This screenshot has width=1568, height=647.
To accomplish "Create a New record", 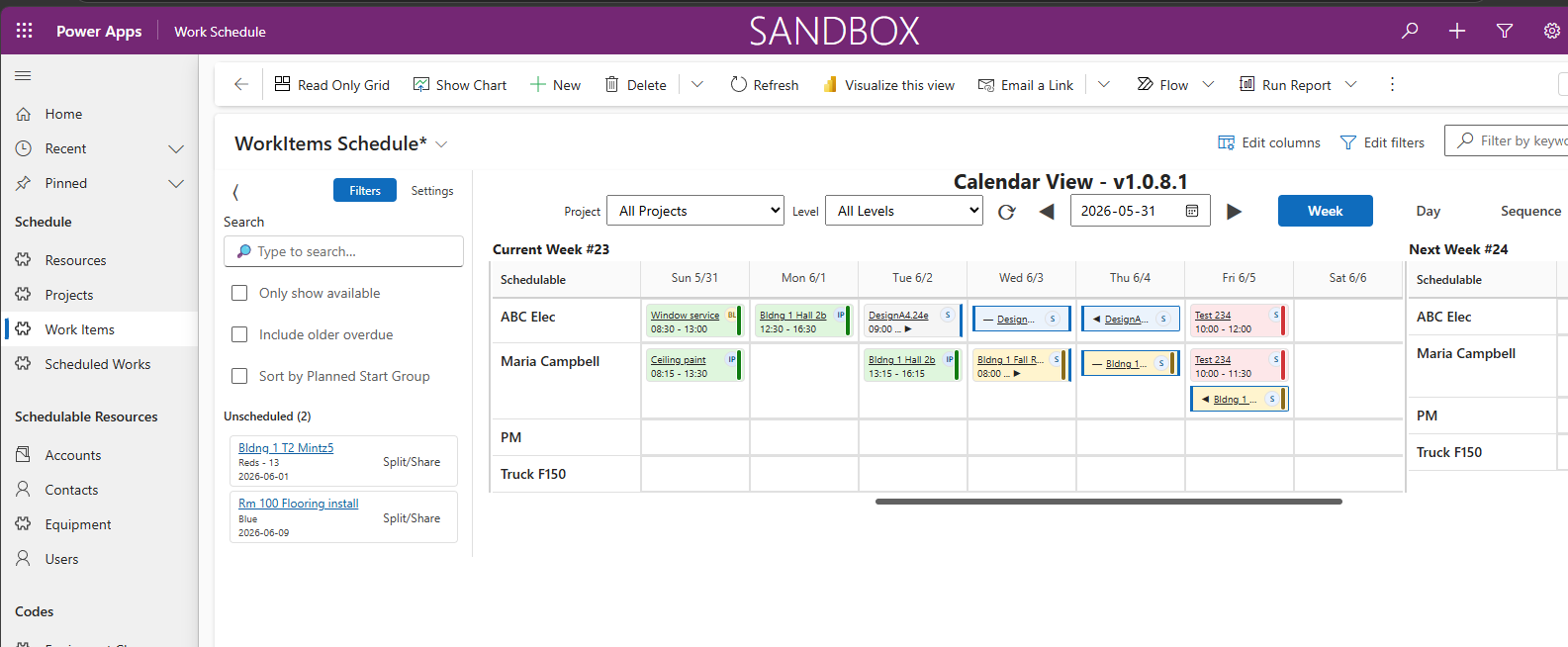I will [555, 84].
